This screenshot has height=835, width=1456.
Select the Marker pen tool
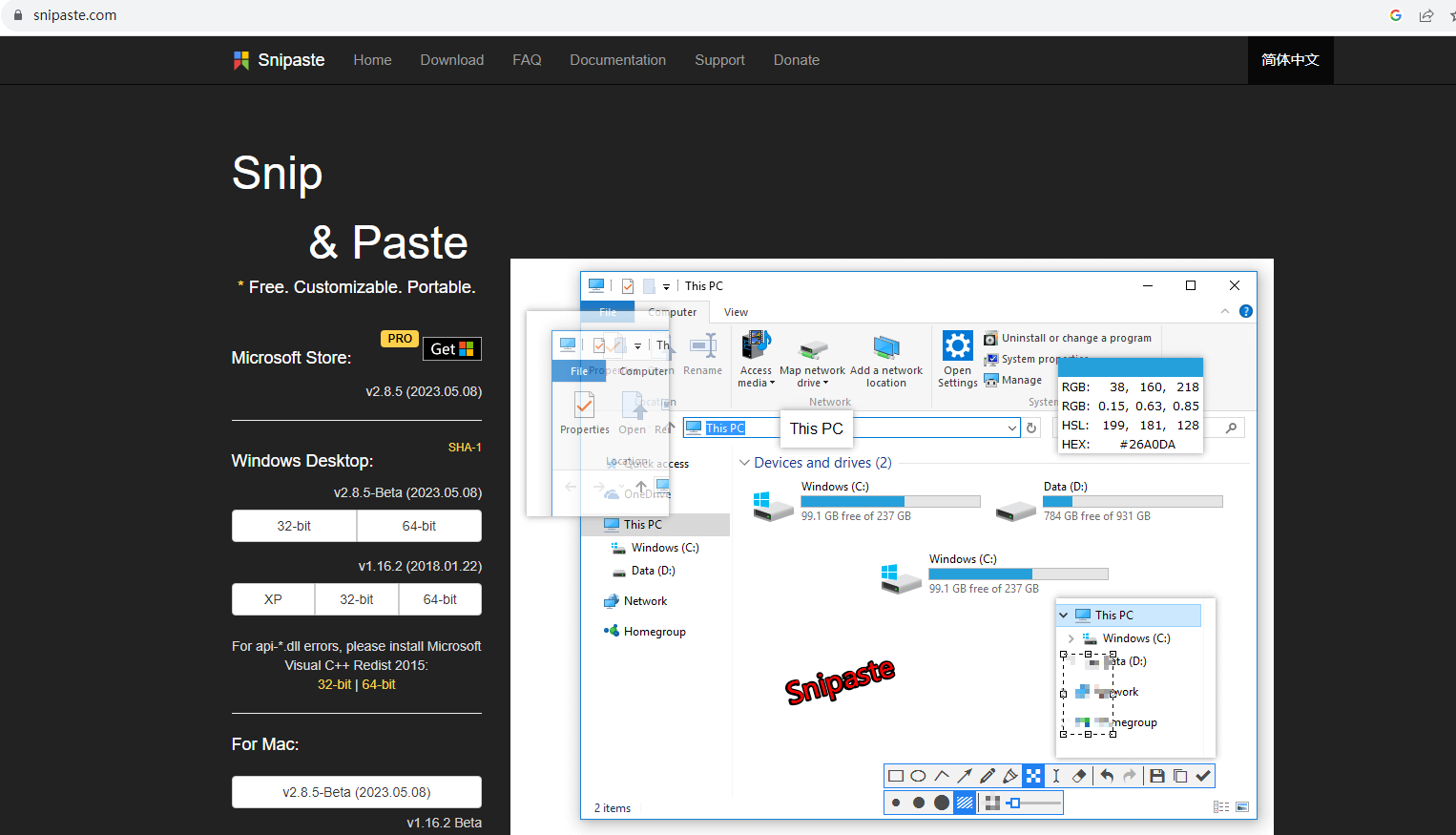point(1010,776)
